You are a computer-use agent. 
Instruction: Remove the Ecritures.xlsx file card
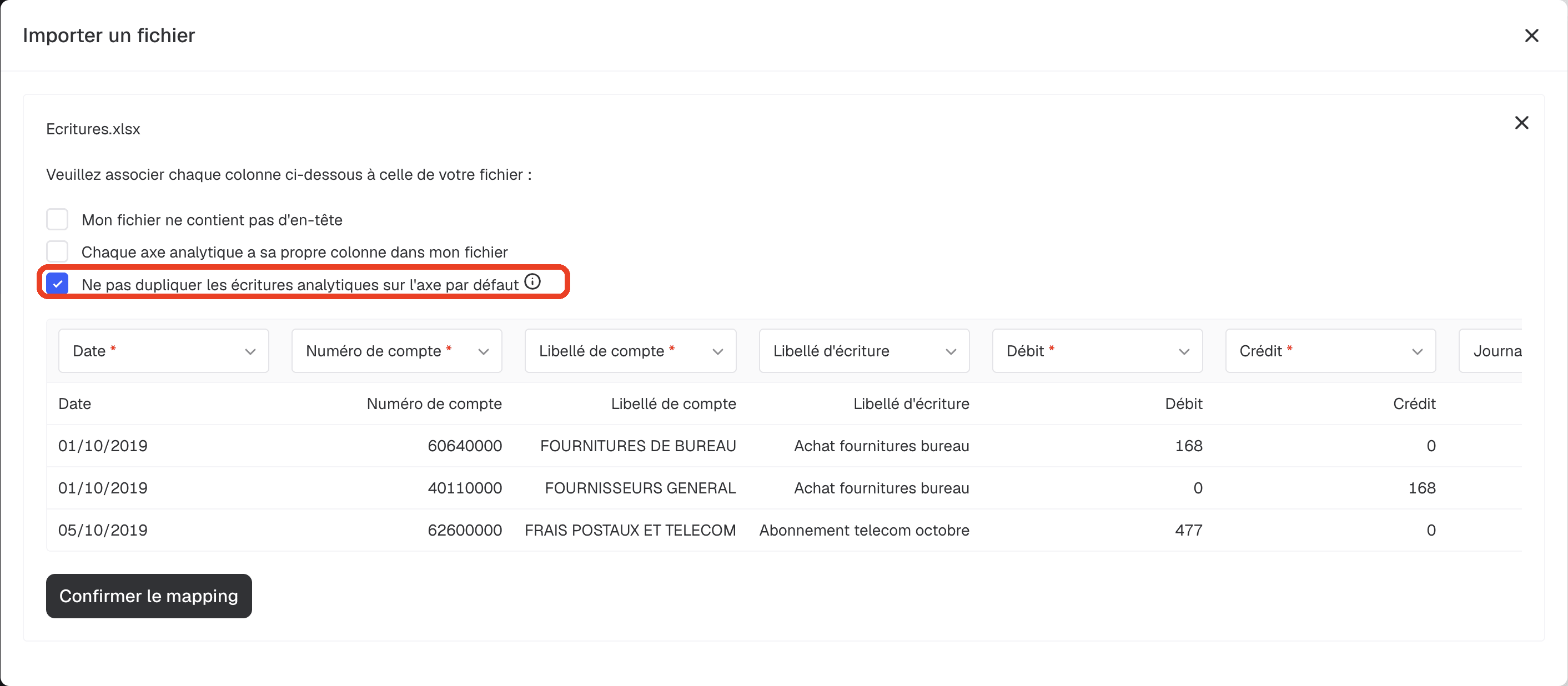[x=1521, y=123]
